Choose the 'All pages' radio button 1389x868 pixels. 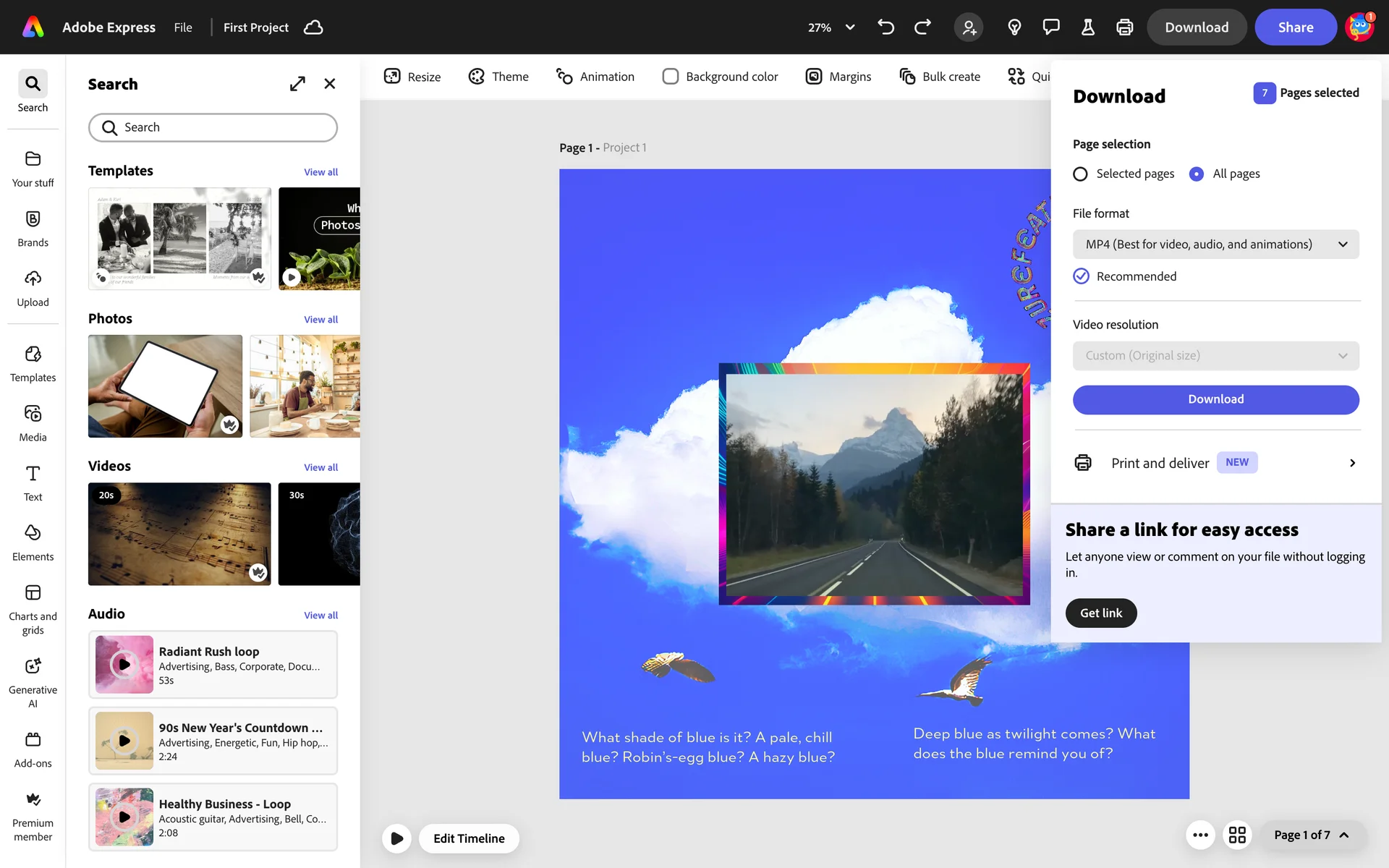click(x=1197, y=174)
